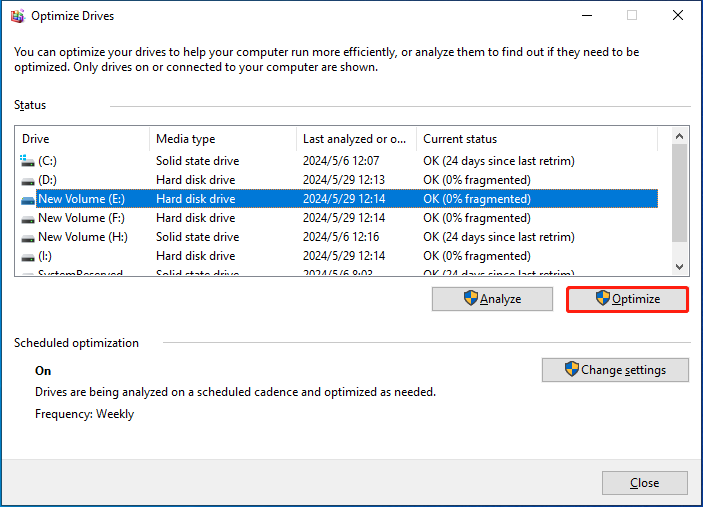Screen dimensions: 703x507
Task: Click the drive list scrollbar thumb
Action: [x=679, y=193]
